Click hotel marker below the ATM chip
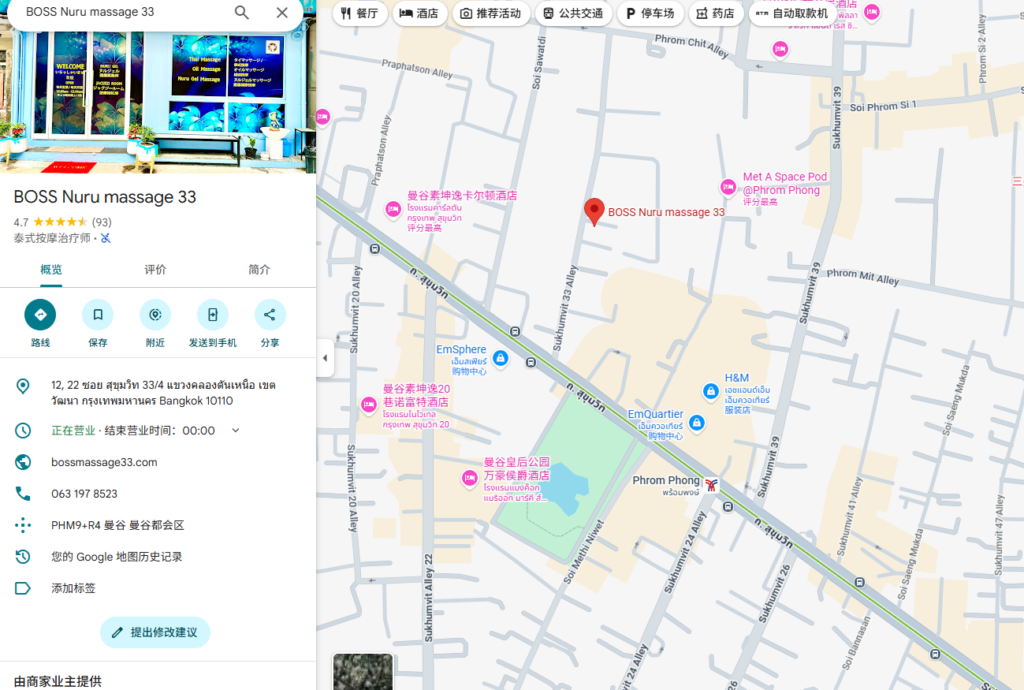This screenshot has height=690, width=1024. click(780, 48)
